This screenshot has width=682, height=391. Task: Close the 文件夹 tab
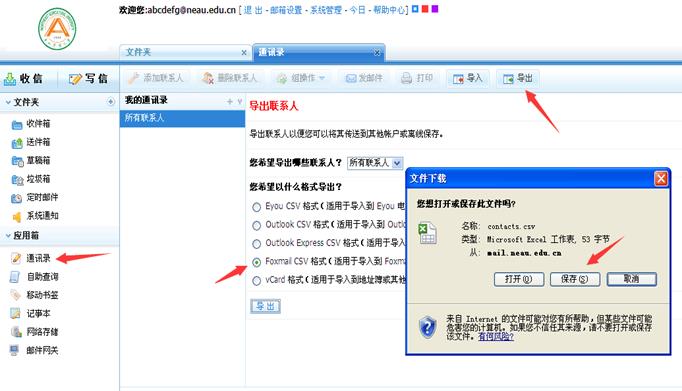244,53
